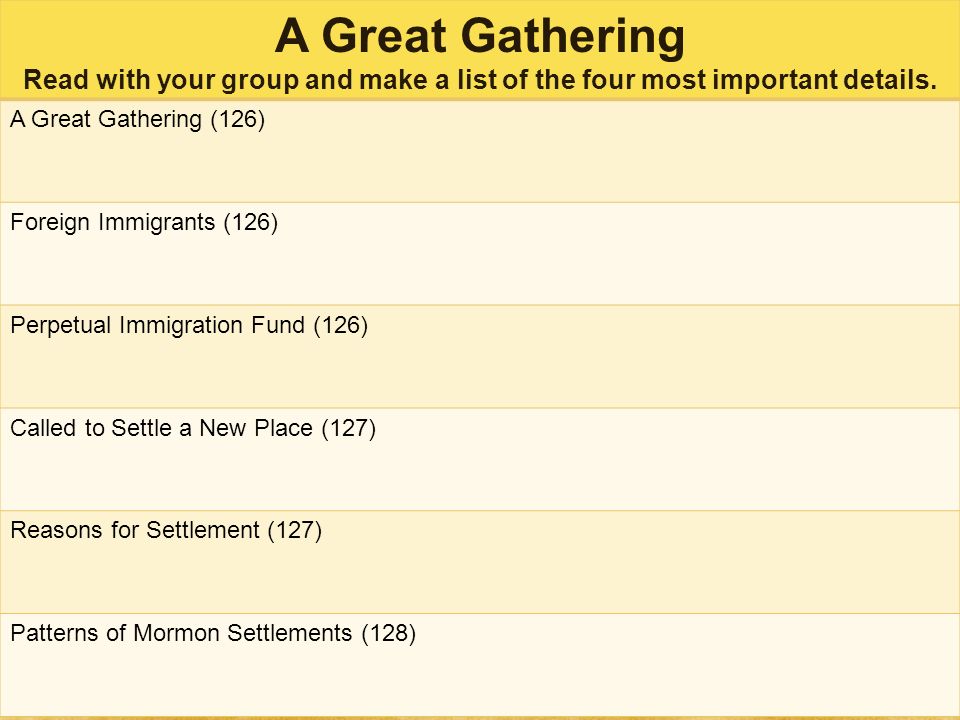Click blank notes area under A Great Gathering row
Viewport: 960px width, 720px height.
coord(480,167)
